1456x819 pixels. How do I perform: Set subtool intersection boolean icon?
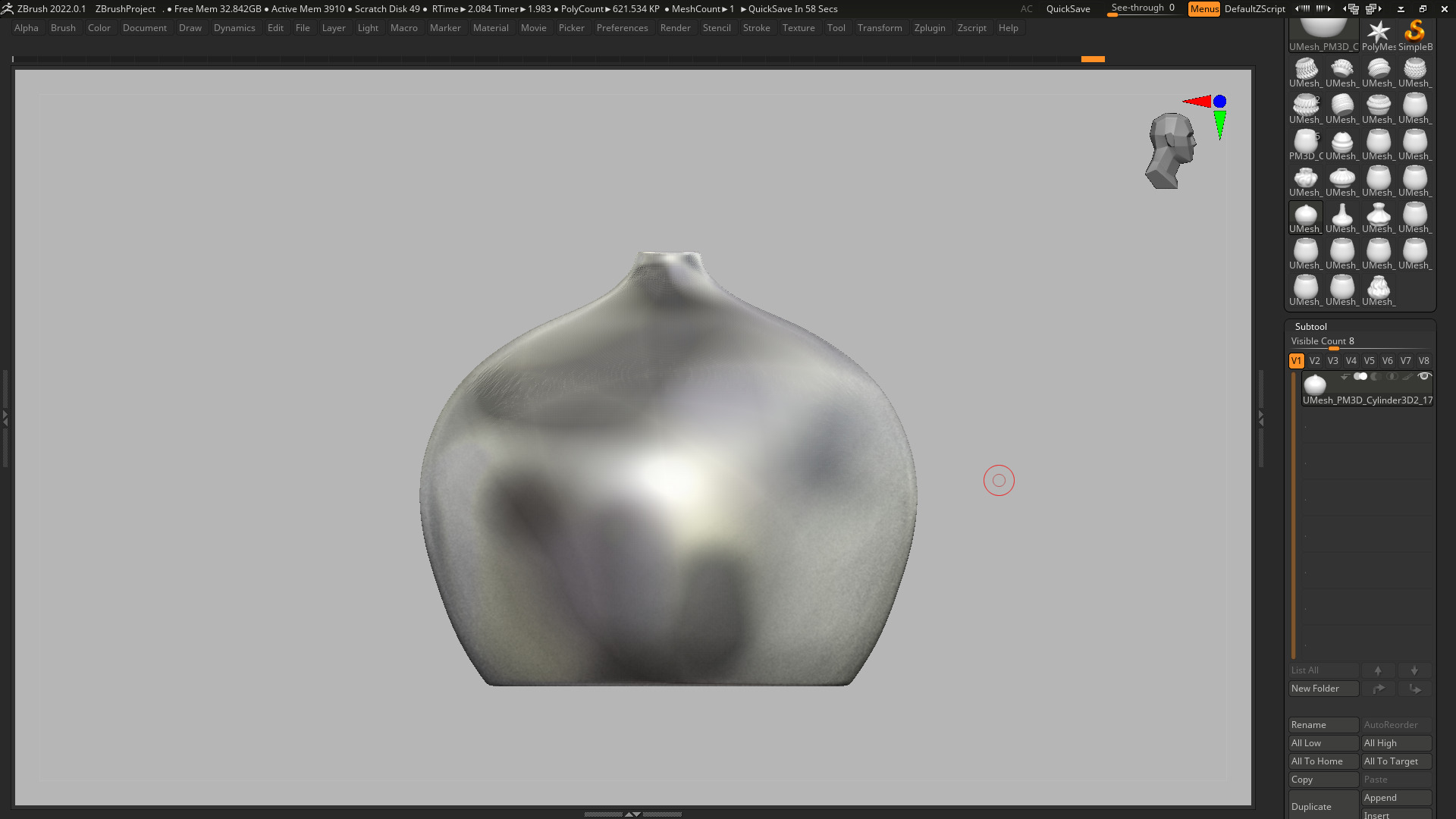(x=1392, y=376)
